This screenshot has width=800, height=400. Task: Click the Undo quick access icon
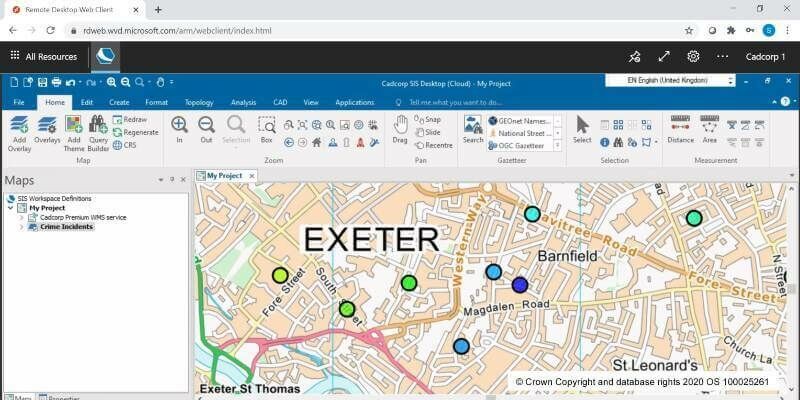pyautogui.click(x=70, y=82)
